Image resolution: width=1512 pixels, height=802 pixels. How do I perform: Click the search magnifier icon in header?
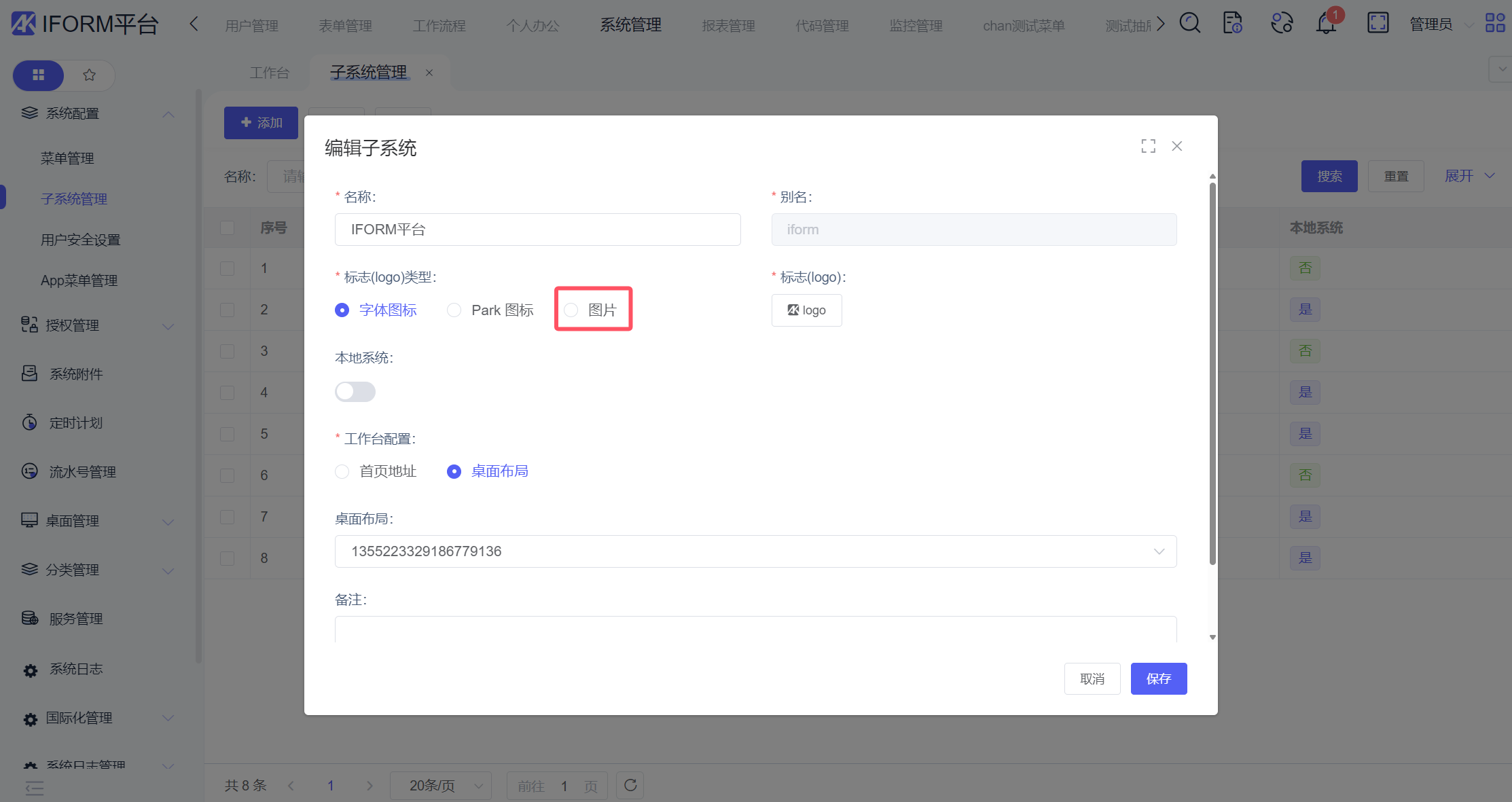point(1189,24)
